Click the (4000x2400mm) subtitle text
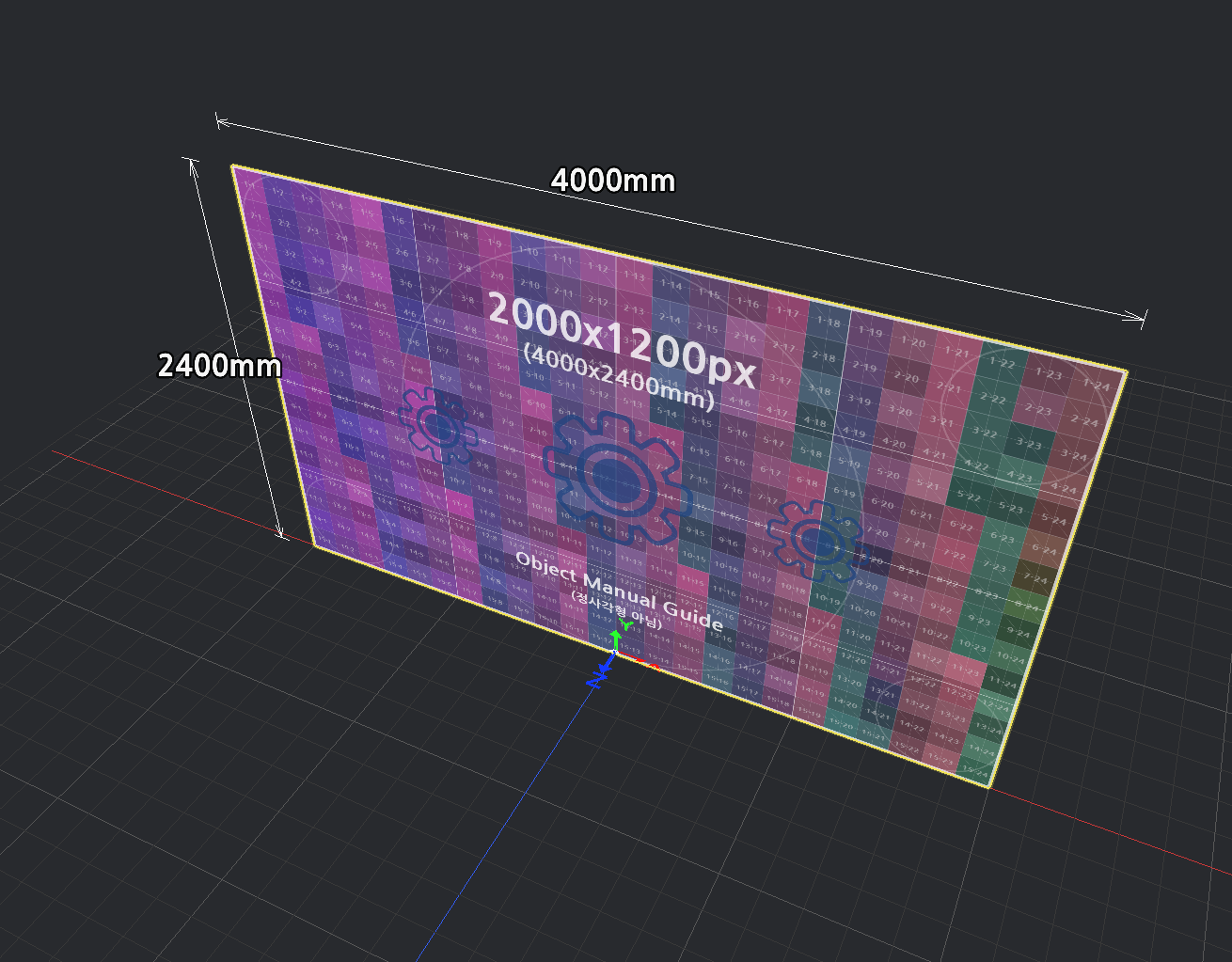The width and height of the screenshot is (1232, 962). (x=619, y=376)
